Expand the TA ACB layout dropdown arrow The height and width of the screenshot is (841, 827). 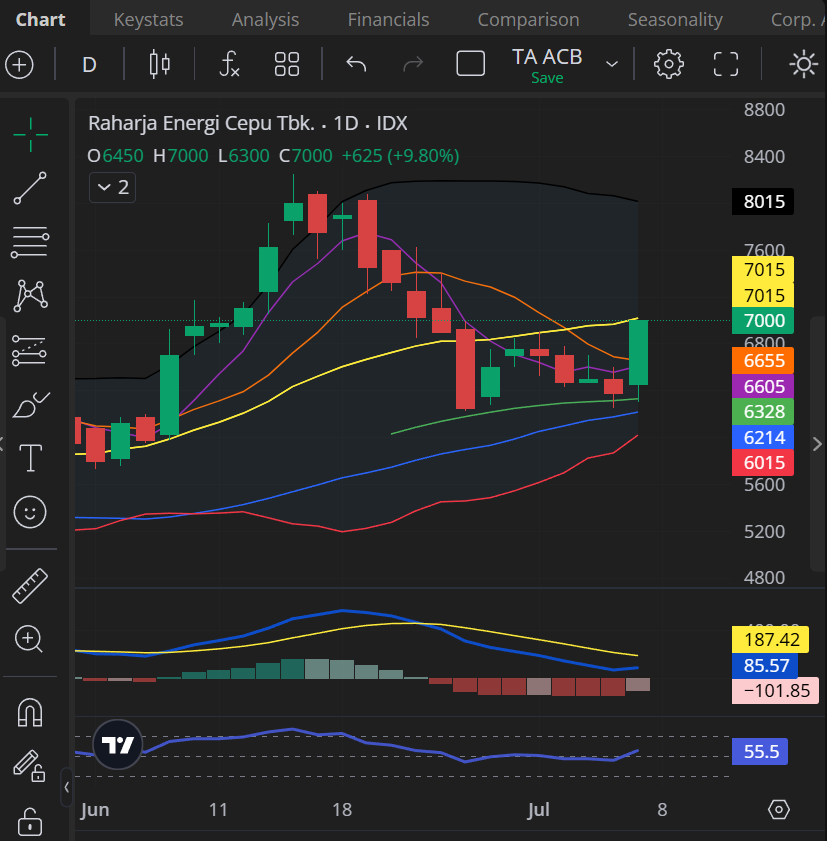click(x=612, y=65)
